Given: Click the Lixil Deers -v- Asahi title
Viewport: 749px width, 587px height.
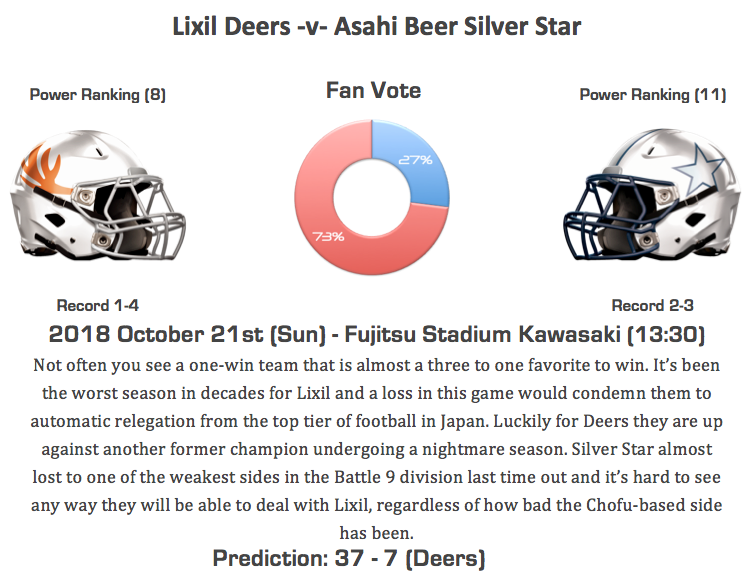Looking at the screenshot, I should [x=376, y=26].
